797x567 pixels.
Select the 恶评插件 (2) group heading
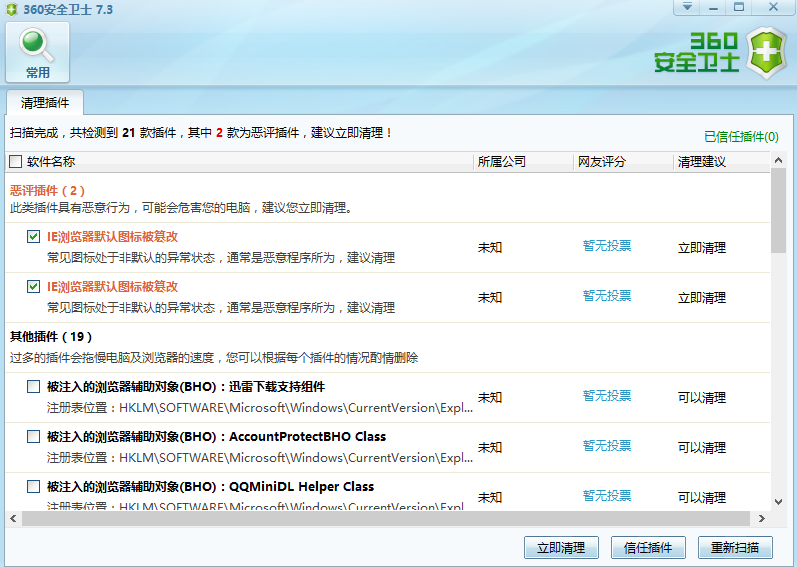coord(47,191)
